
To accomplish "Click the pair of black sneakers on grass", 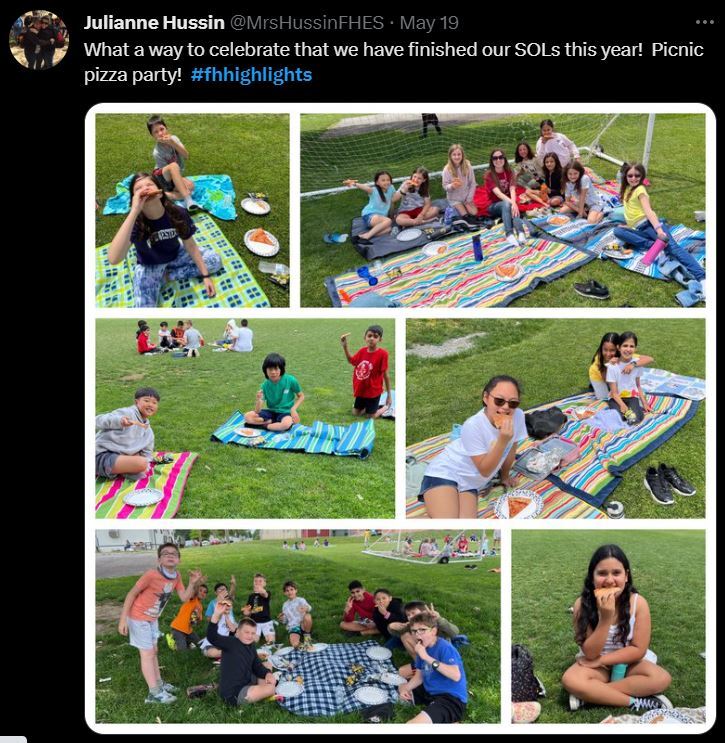I will [x=670, y=483].
